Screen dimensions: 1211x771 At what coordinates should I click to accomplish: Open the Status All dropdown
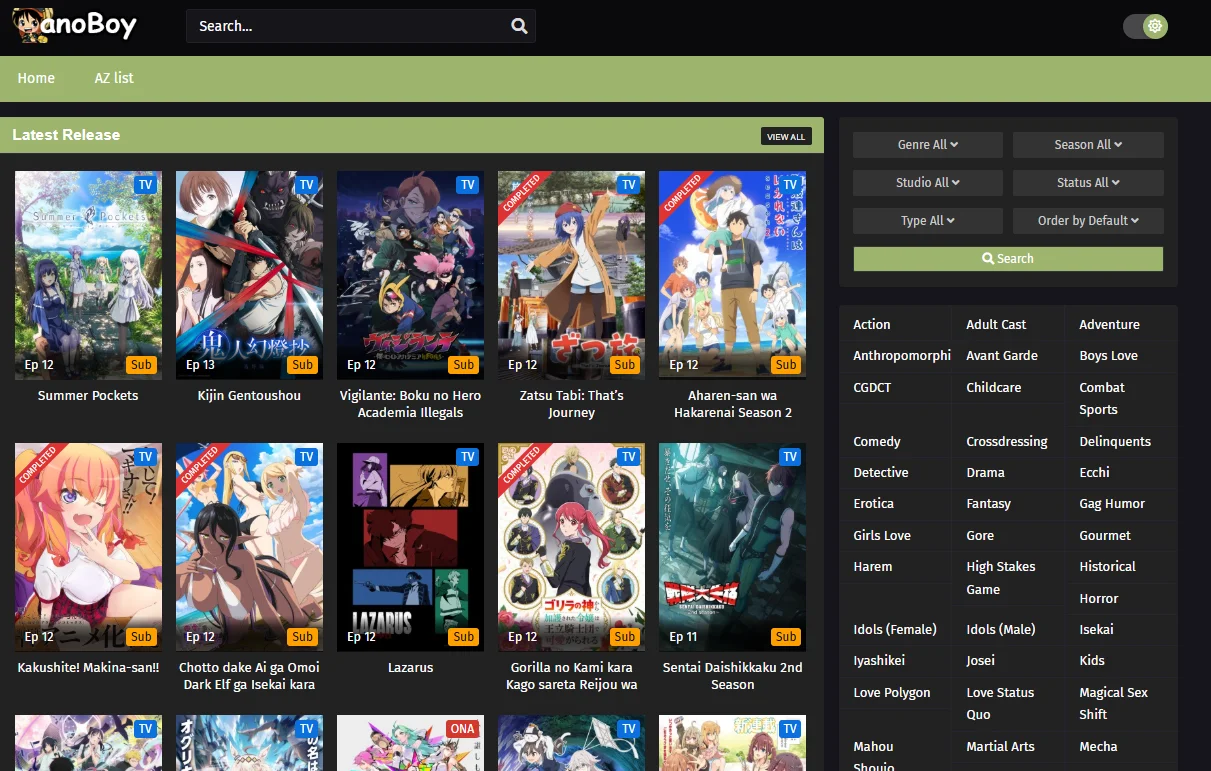[x=1088, y=183]
